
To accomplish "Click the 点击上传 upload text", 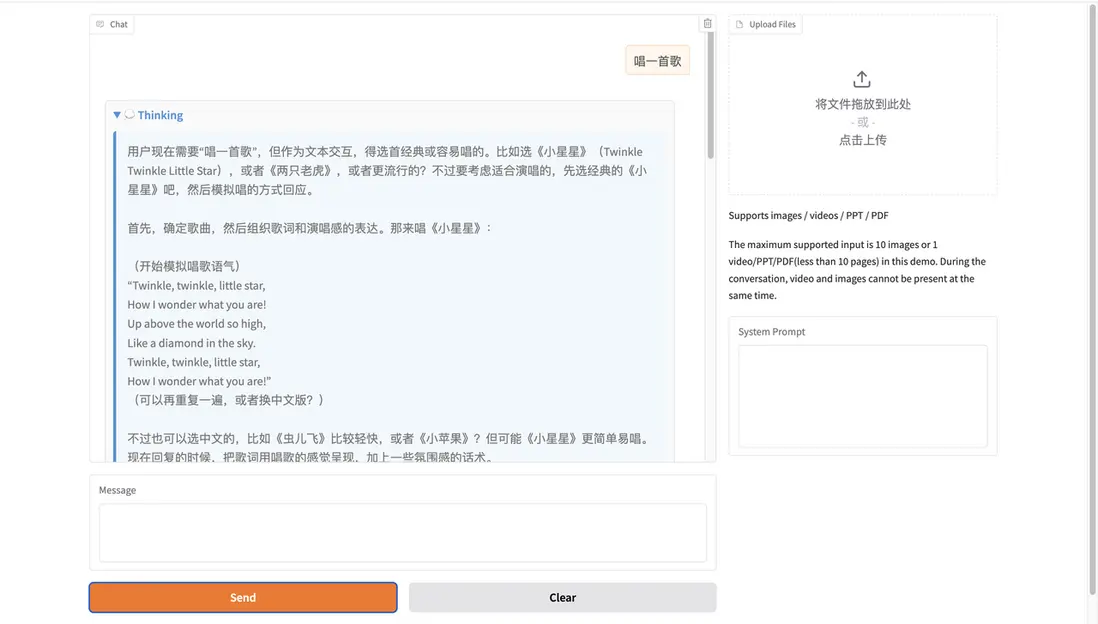I will coord(863,140).
